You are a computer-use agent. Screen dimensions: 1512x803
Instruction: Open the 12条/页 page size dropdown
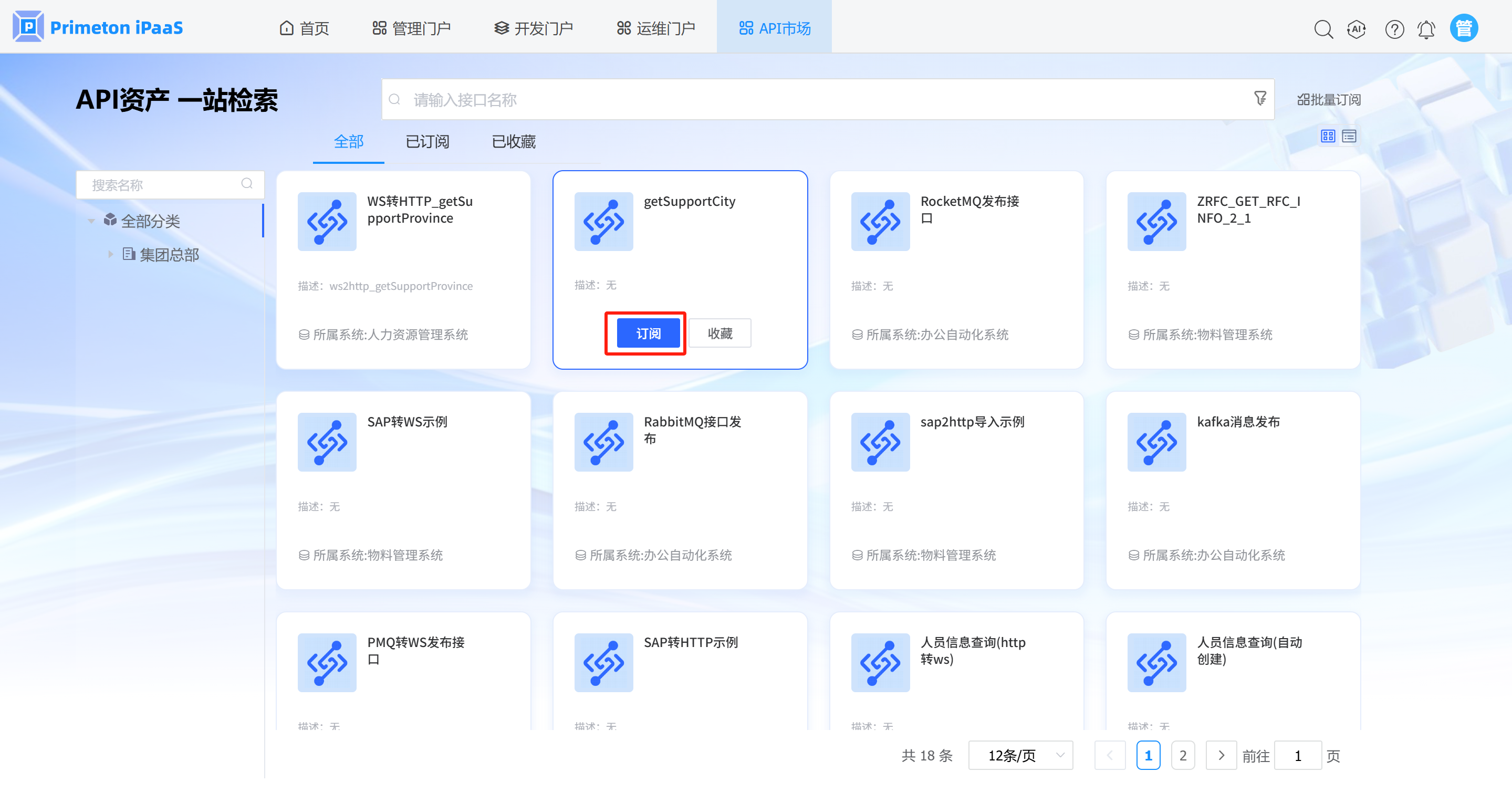1020,755
